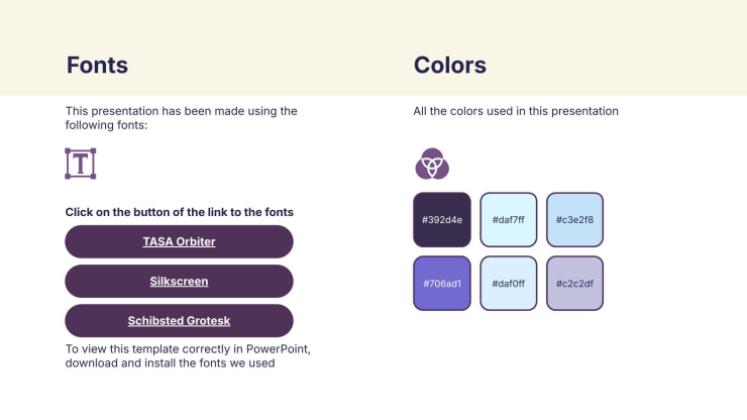Click the #392d4e hex code label
The width and height of the screenshot is (747, 420).
pos(441,219)
